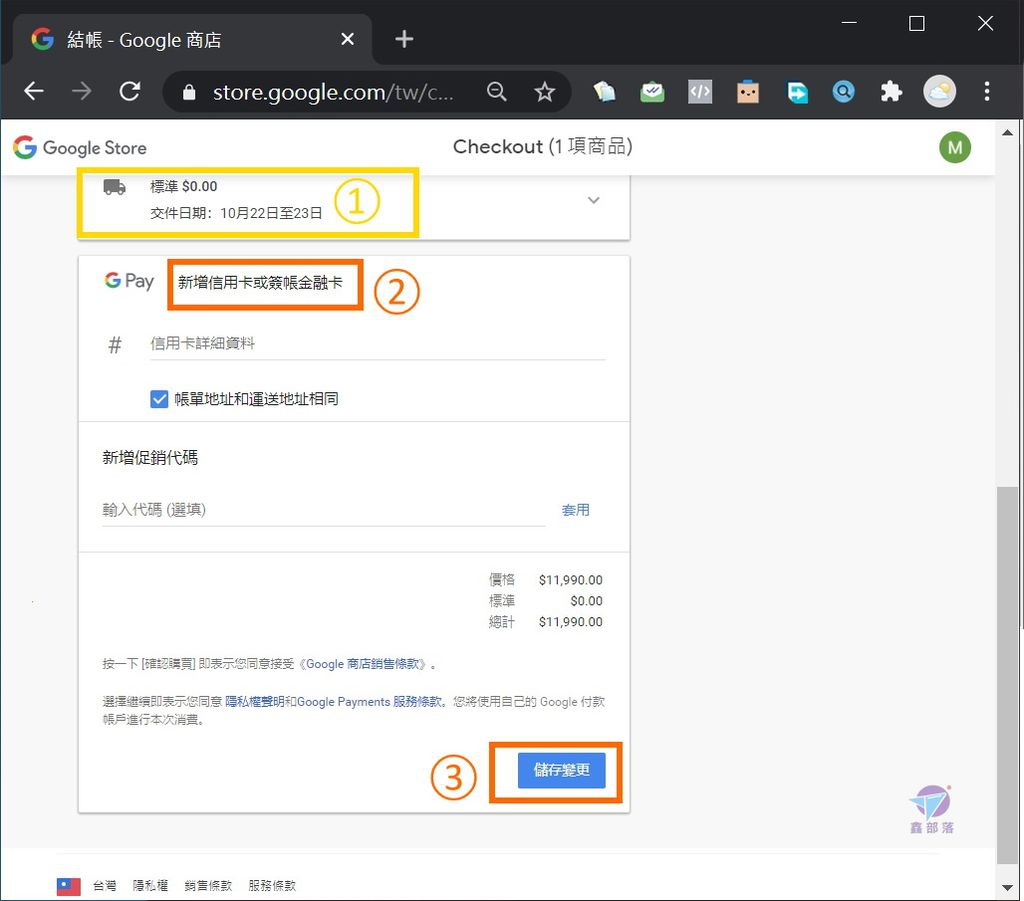Screen dimensions: 1024x901
Task: Open Chrome three-dot menu
Action: [987, 91]
